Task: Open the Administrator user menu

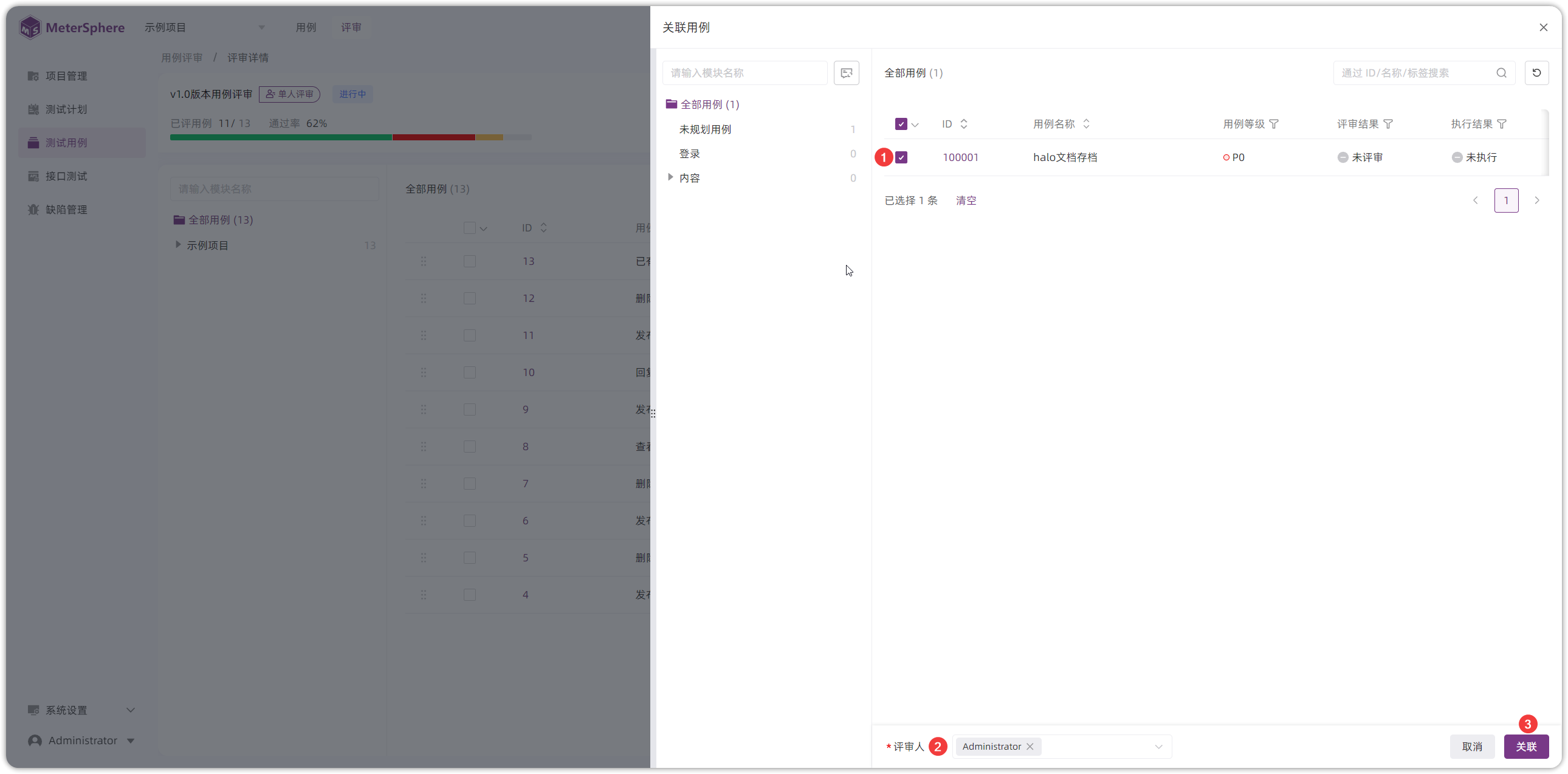Action: 82,741
